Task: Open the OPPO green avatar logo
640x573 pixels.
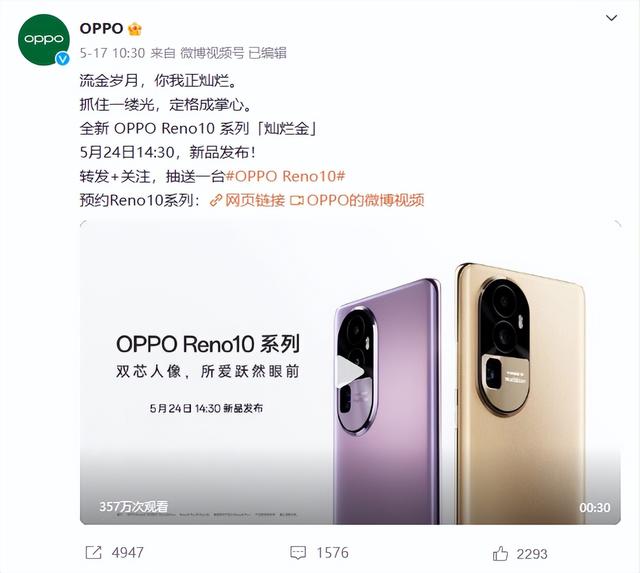Action: [x=44, y=40]
